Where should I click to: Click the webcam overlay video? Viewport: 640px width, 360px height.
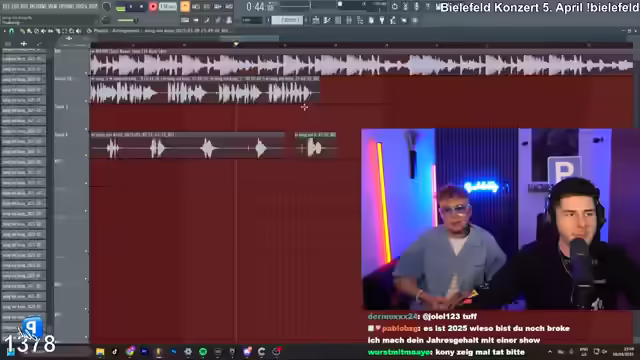pyautogui.click(x=500, y=219)
